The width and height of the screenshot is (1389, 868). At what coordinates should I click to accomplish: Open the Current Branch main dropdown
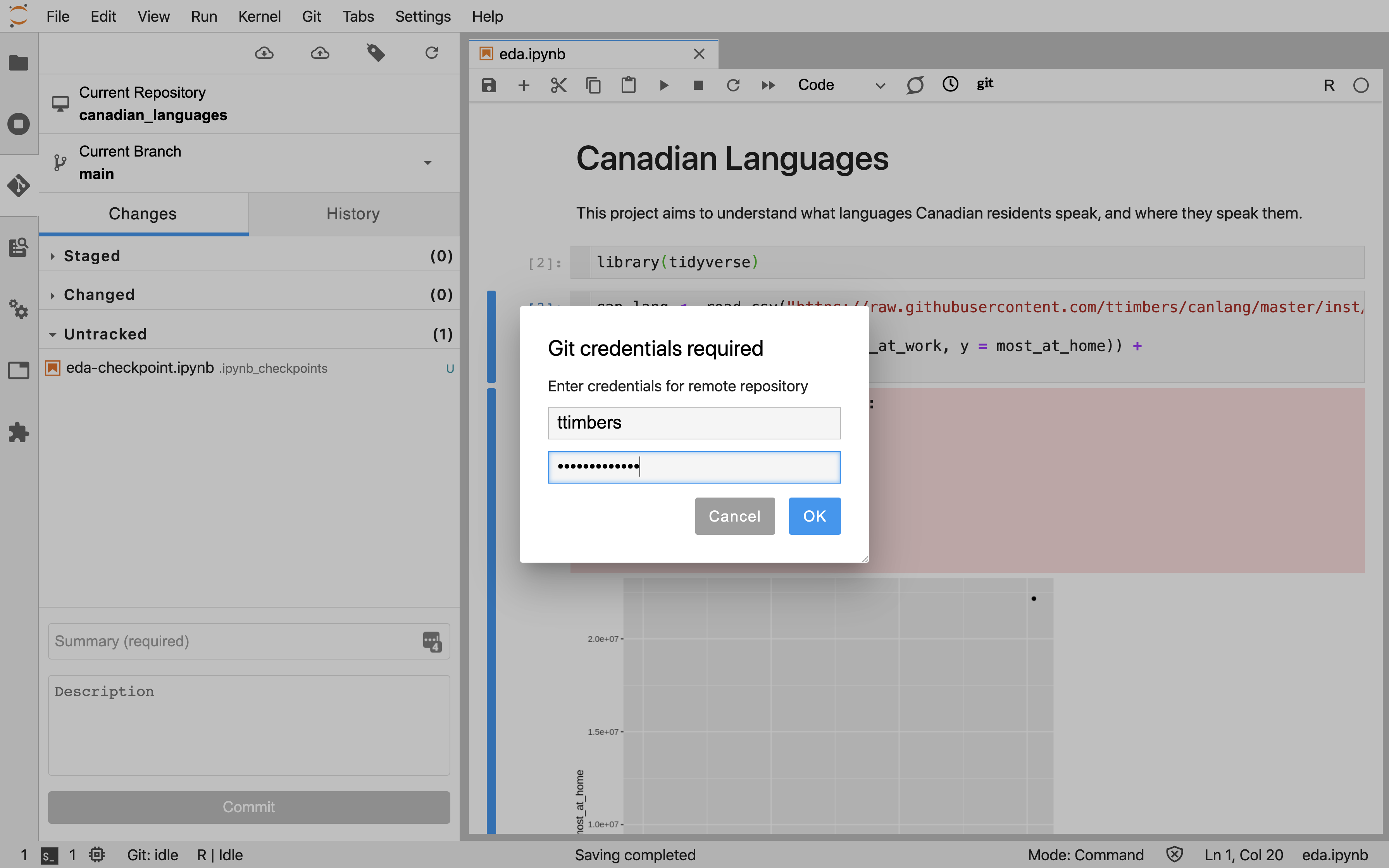click(x=249, y=163)
